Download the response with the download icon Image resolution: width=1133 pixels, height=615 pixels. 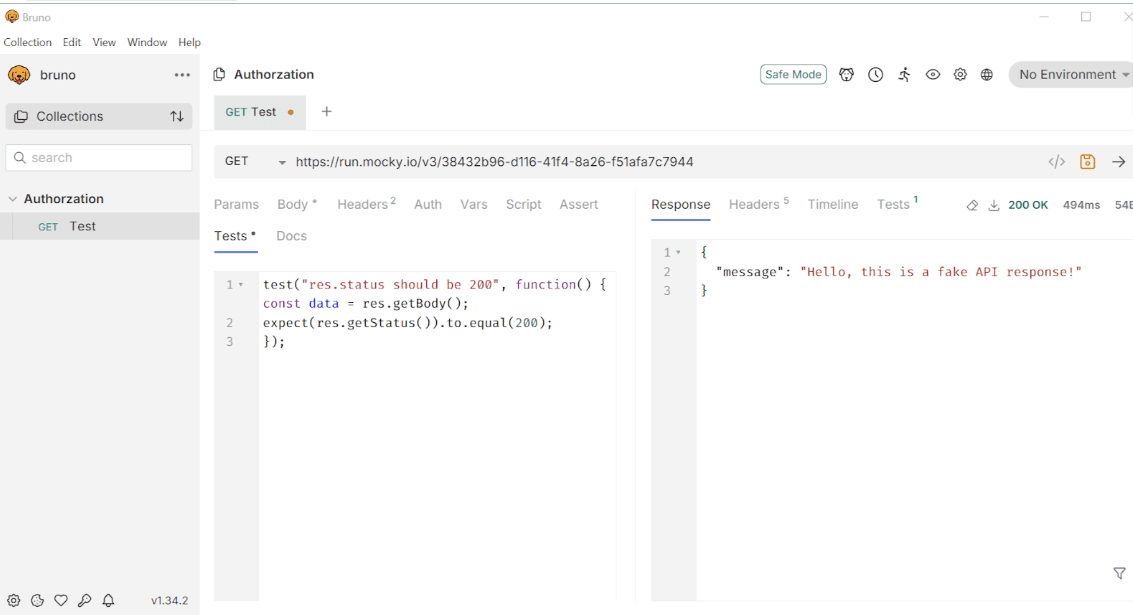(x=994, y=205)
